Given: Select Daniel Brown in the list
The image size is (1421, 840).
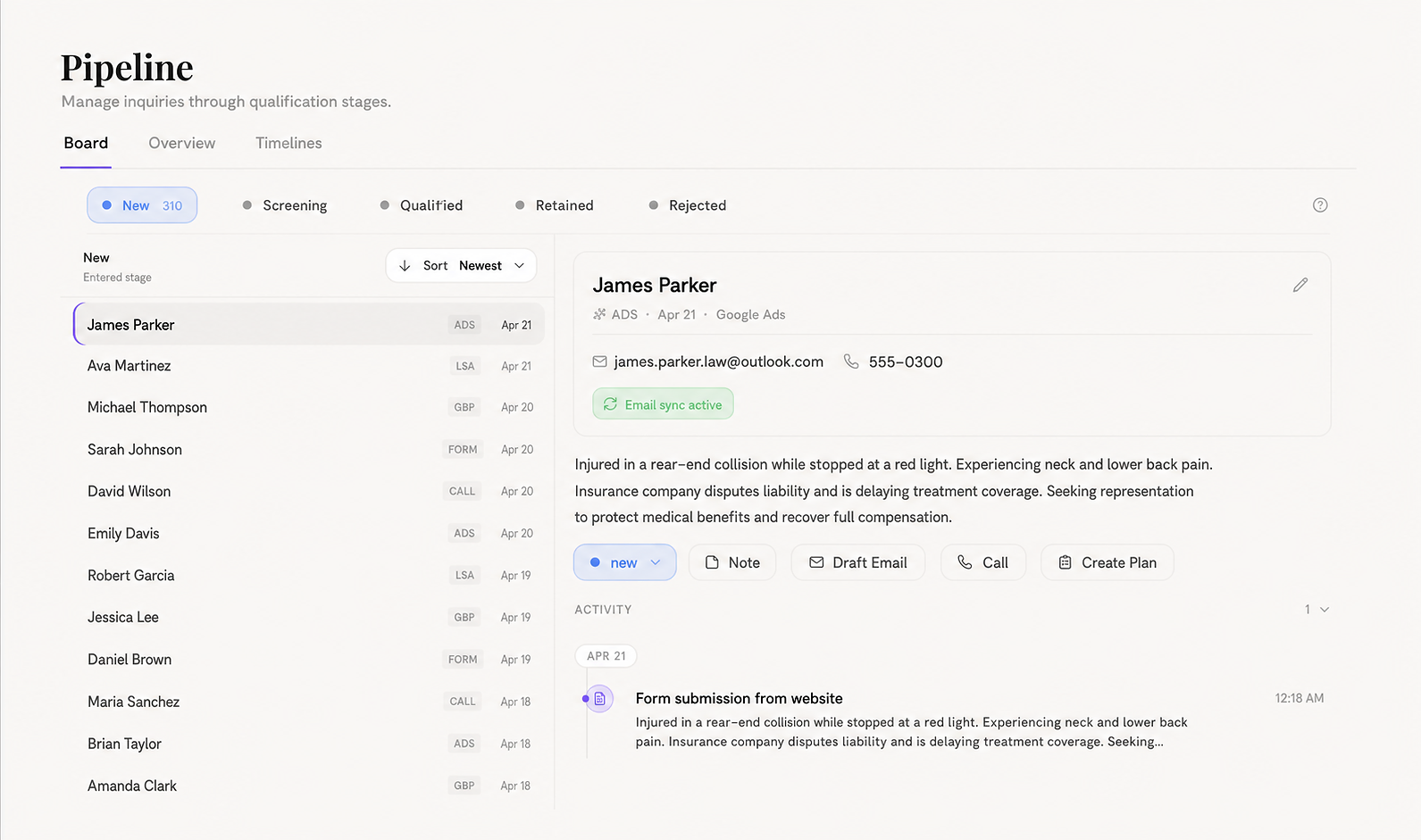Looking at the screenshot, I should (x=309, y=659).
